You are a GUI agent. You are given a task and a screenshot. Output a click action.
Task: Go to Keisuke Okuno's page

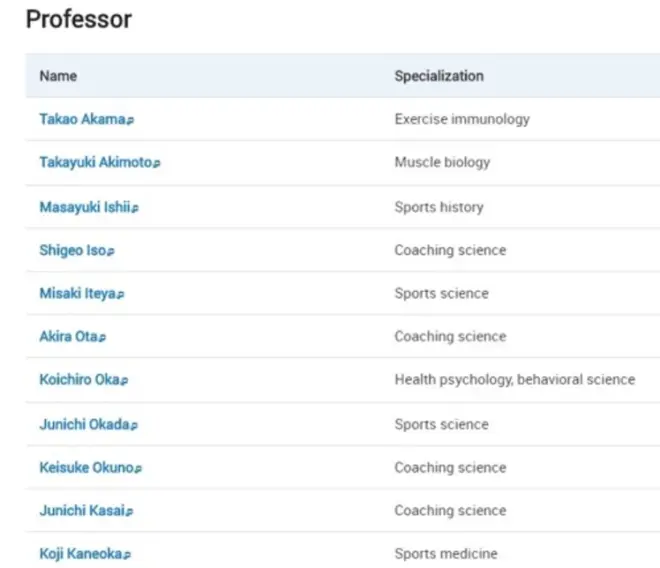(86, 467)
